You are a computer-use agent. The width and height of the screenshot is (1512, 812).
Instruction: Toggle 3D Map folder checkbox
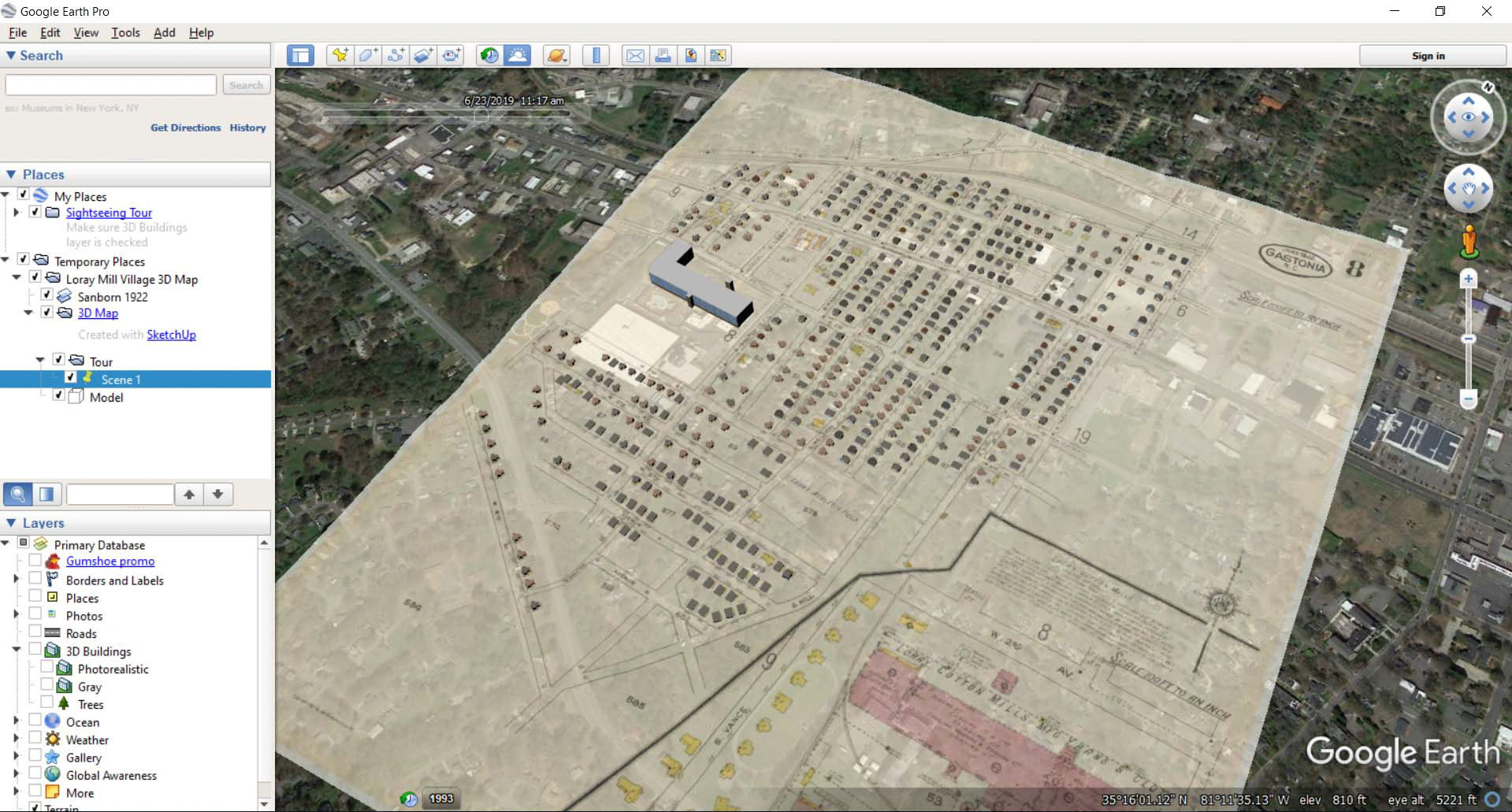pyautogui.click(x=46, y=312)
